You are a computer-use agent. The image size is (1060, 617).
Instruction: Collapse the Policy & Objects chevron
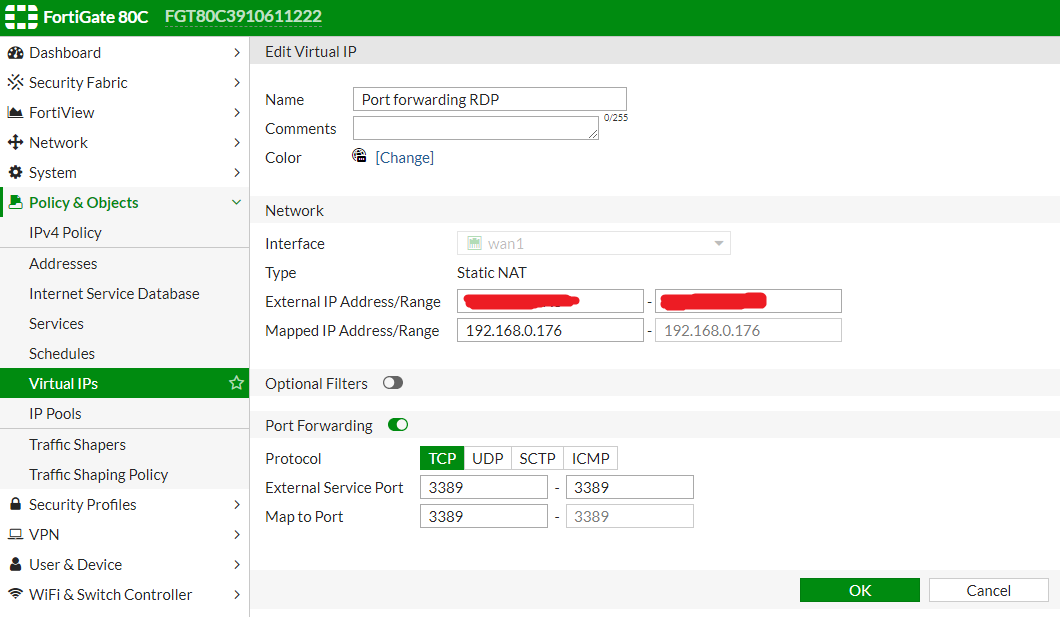pyautogui.click(x=237, y=202)
